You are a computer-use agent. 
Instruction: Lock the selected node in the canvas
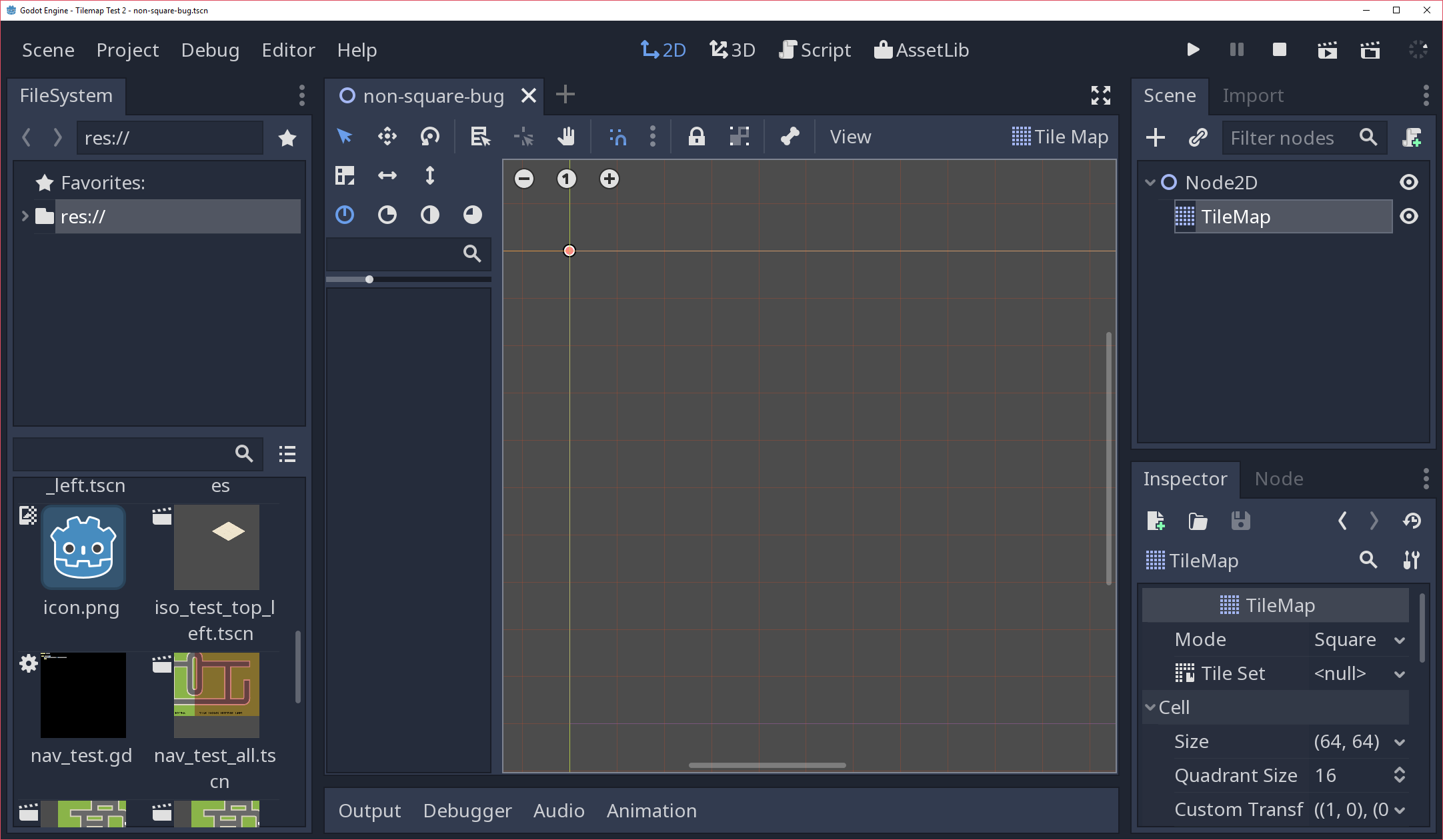click(696, 136)
